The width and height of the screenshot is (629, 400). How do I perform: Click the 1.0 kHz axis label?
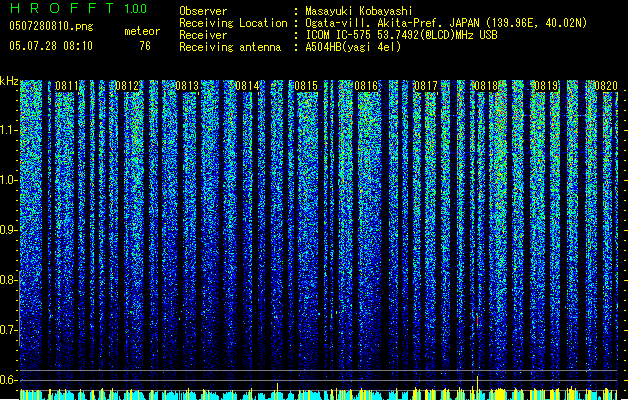coord(8,180)
